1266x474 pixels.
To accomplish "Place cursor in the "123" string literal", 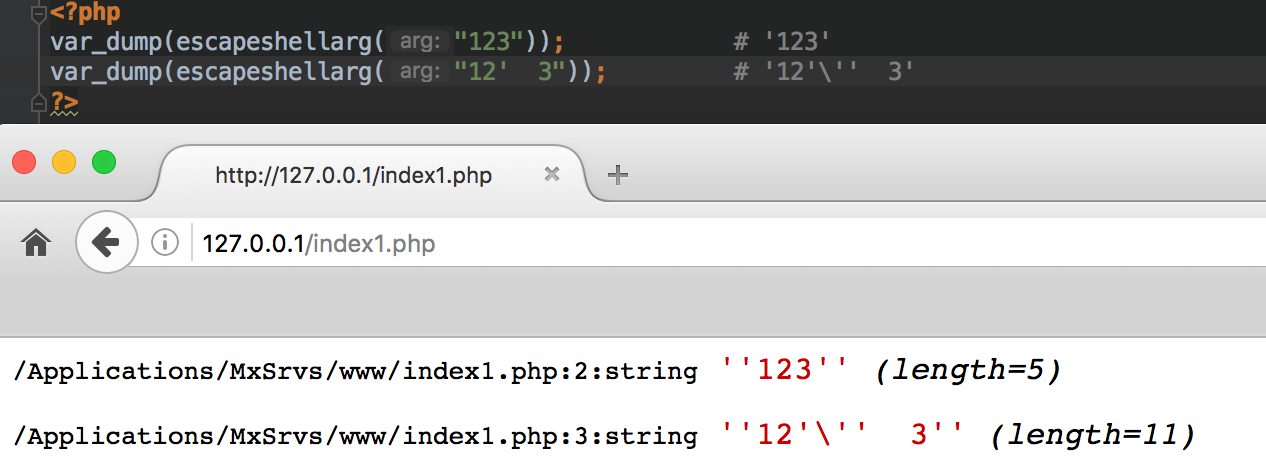I will pos(489,43).
